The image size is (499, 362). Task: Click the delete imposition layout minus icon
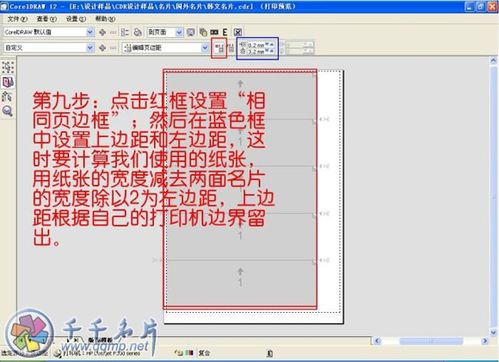coord(113,48)
